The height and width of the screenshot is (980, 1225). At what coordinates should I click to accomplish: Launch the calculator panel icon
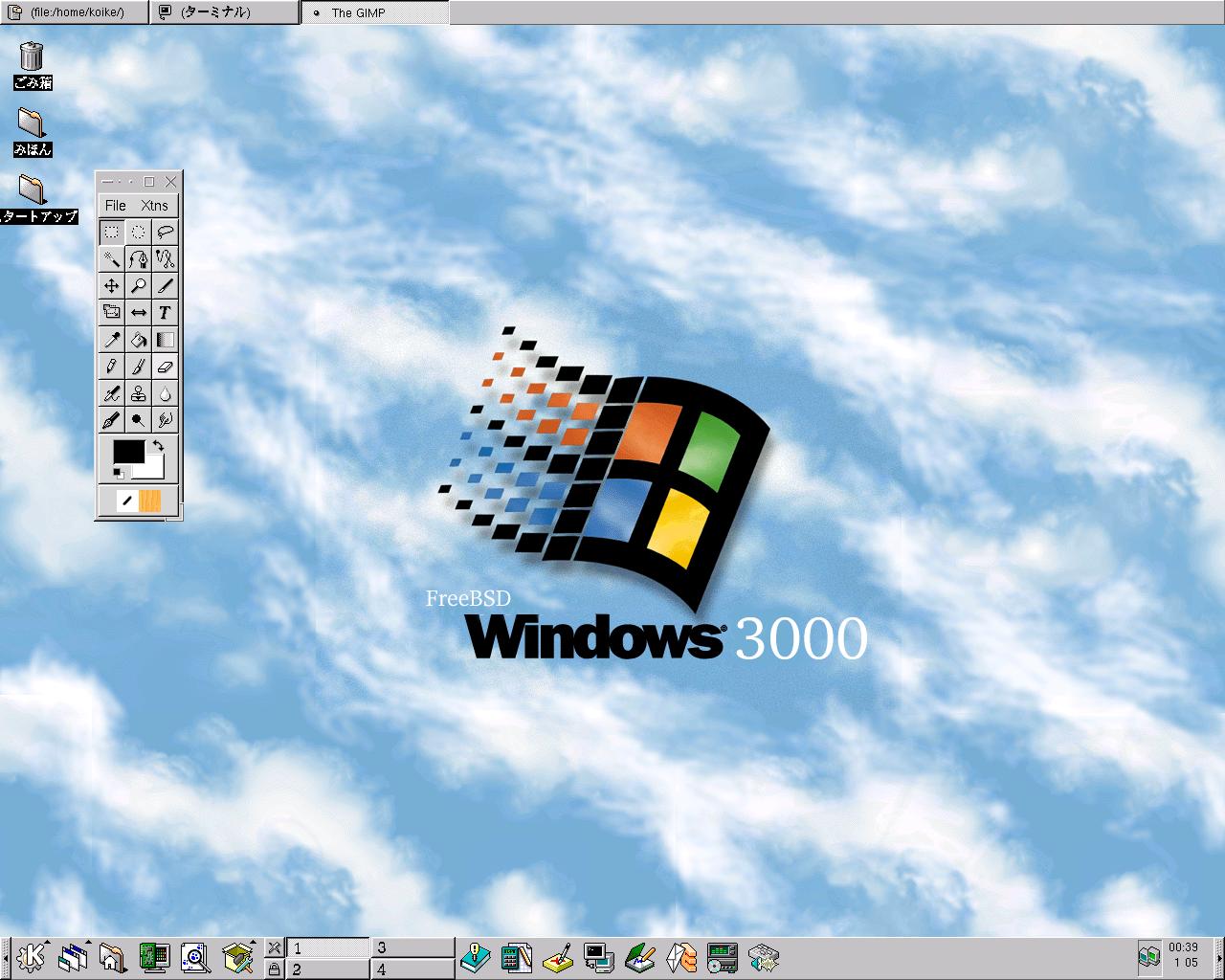(x=517, y=957)
